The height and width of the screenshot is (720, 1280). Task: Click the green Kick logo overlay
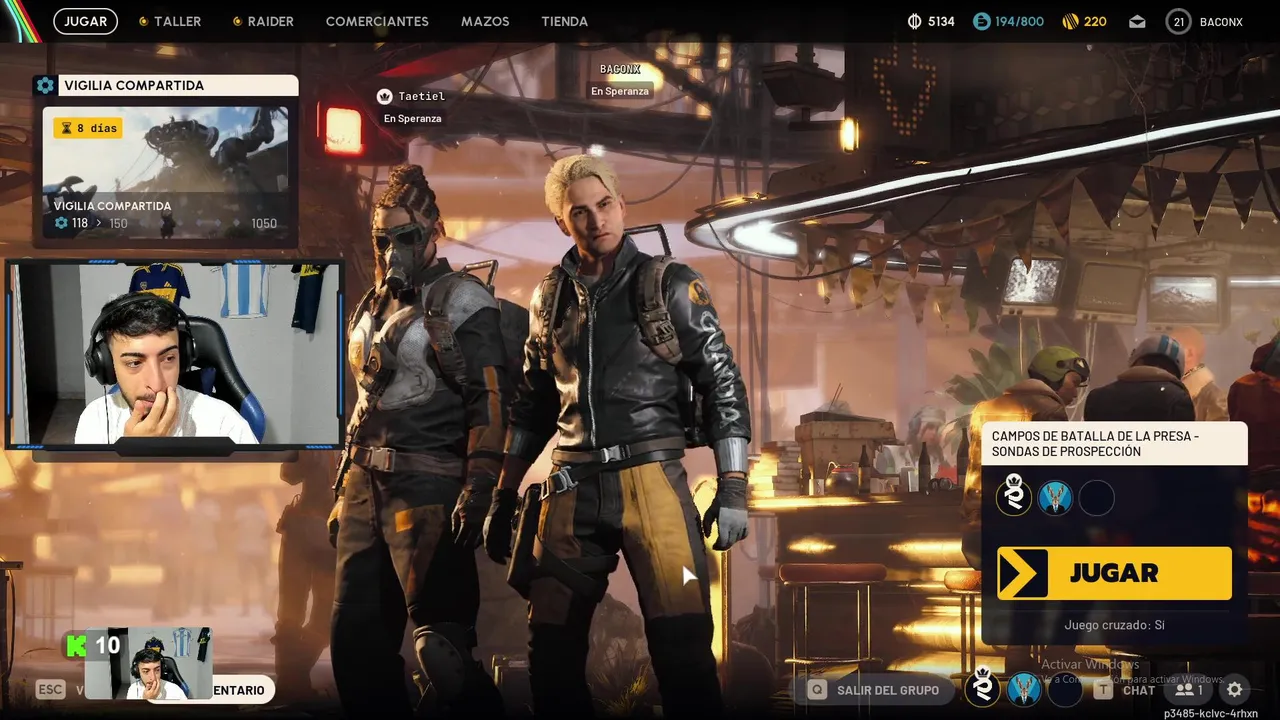pos(76,645)
